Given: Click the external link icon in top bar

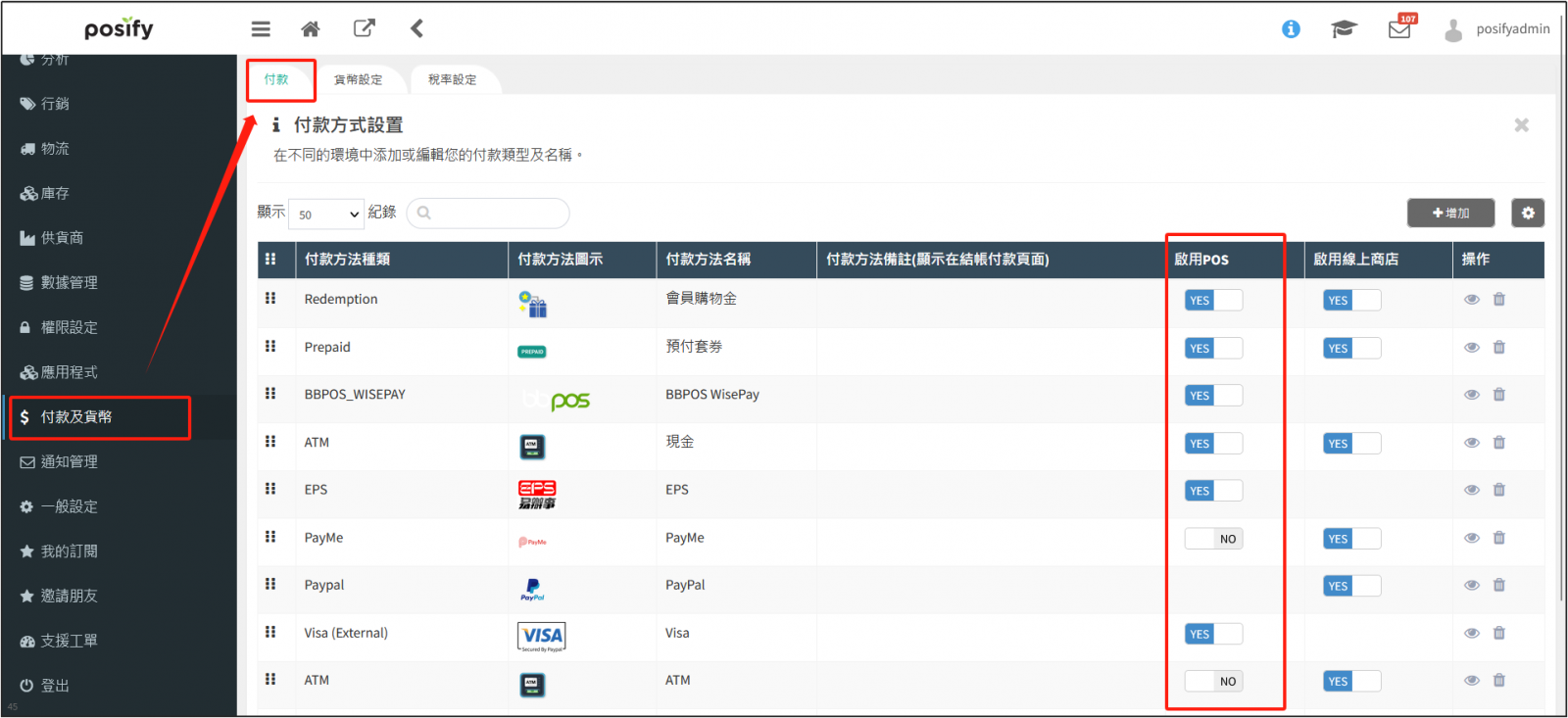Looking at the screenshot, I should tap(364, 28).
